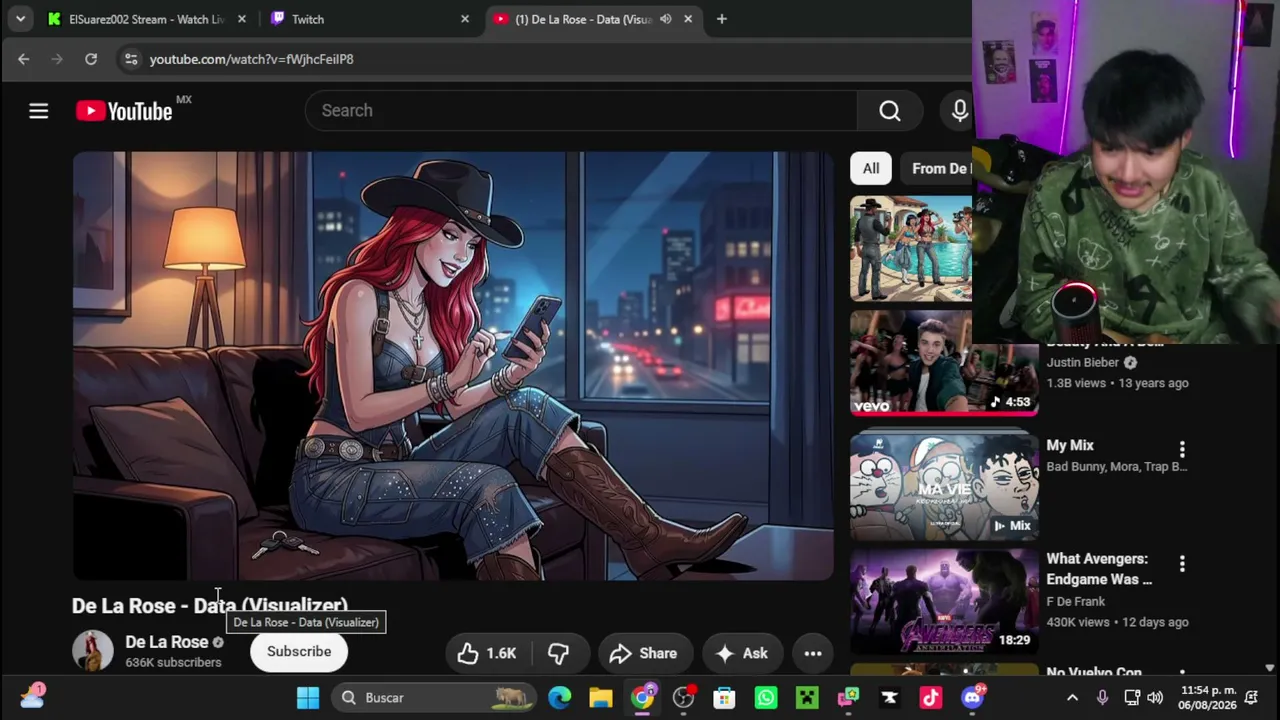Open options for the My Mix item
Image resolution: width=1280 pixels, height=720 pixels.
[x=1182, y=449]
